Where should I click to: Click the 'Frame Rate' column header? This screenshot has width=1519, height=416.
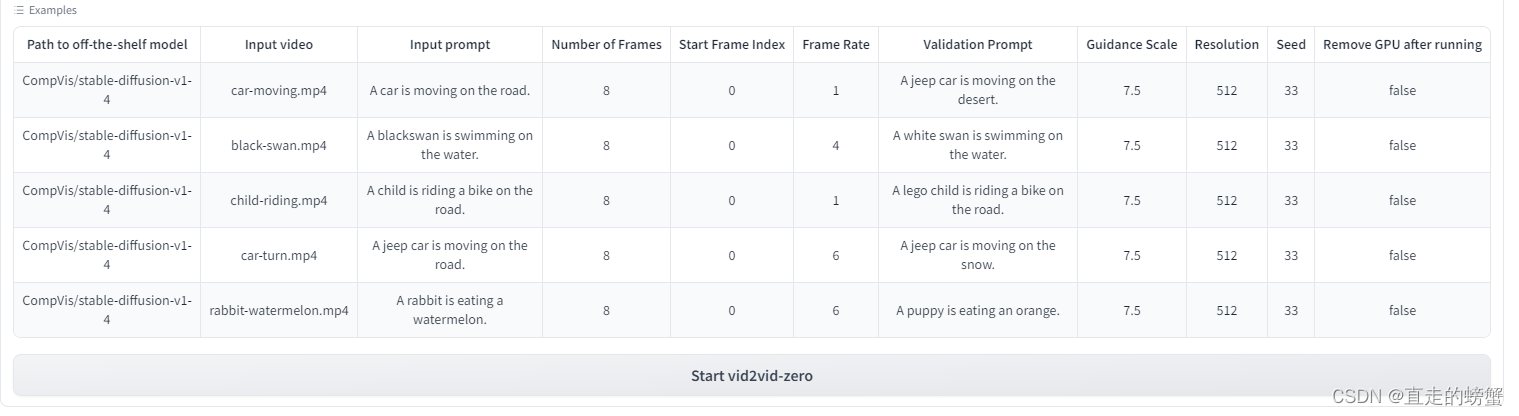point(835,45)
